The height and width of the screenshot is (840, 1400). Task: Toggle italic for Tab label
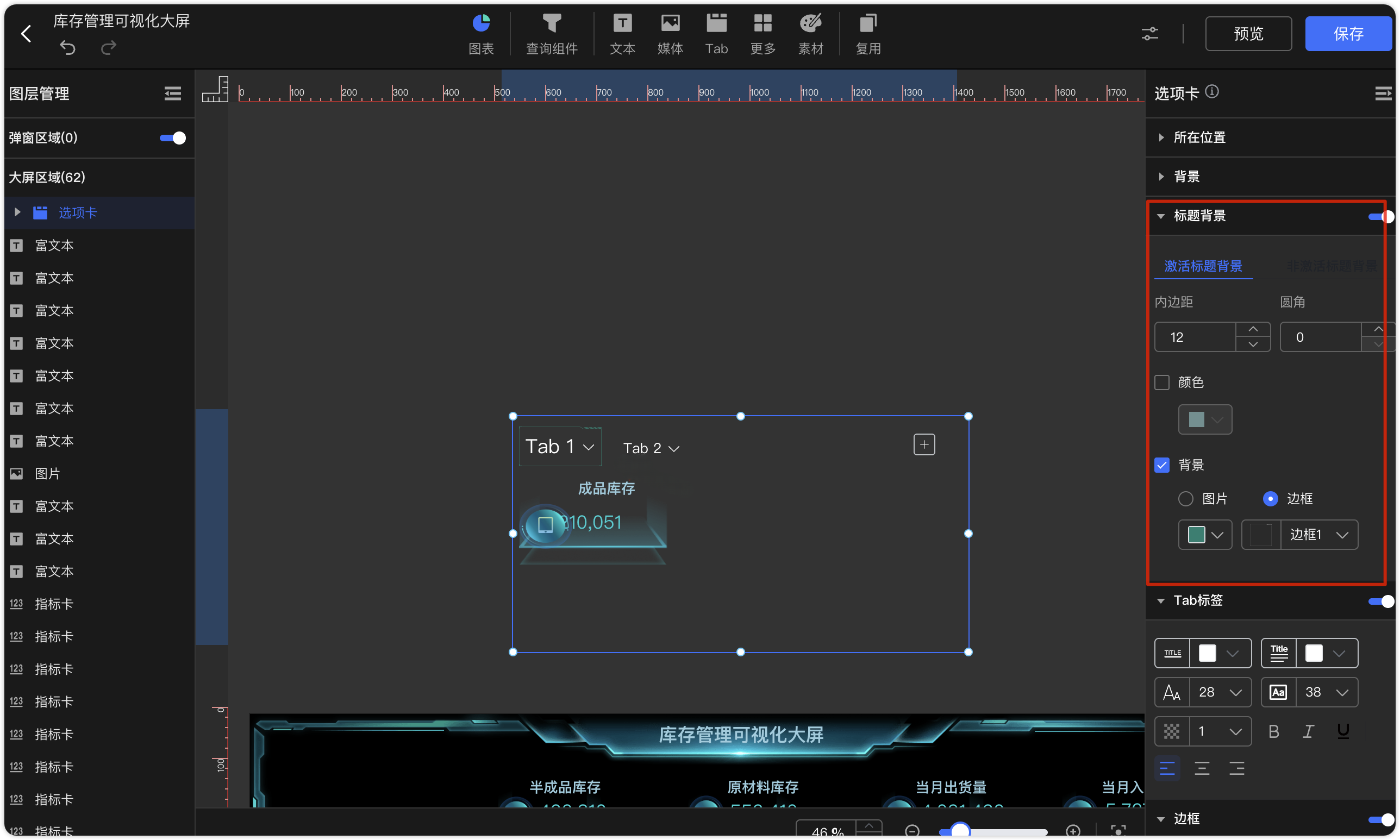(1308, 731)
